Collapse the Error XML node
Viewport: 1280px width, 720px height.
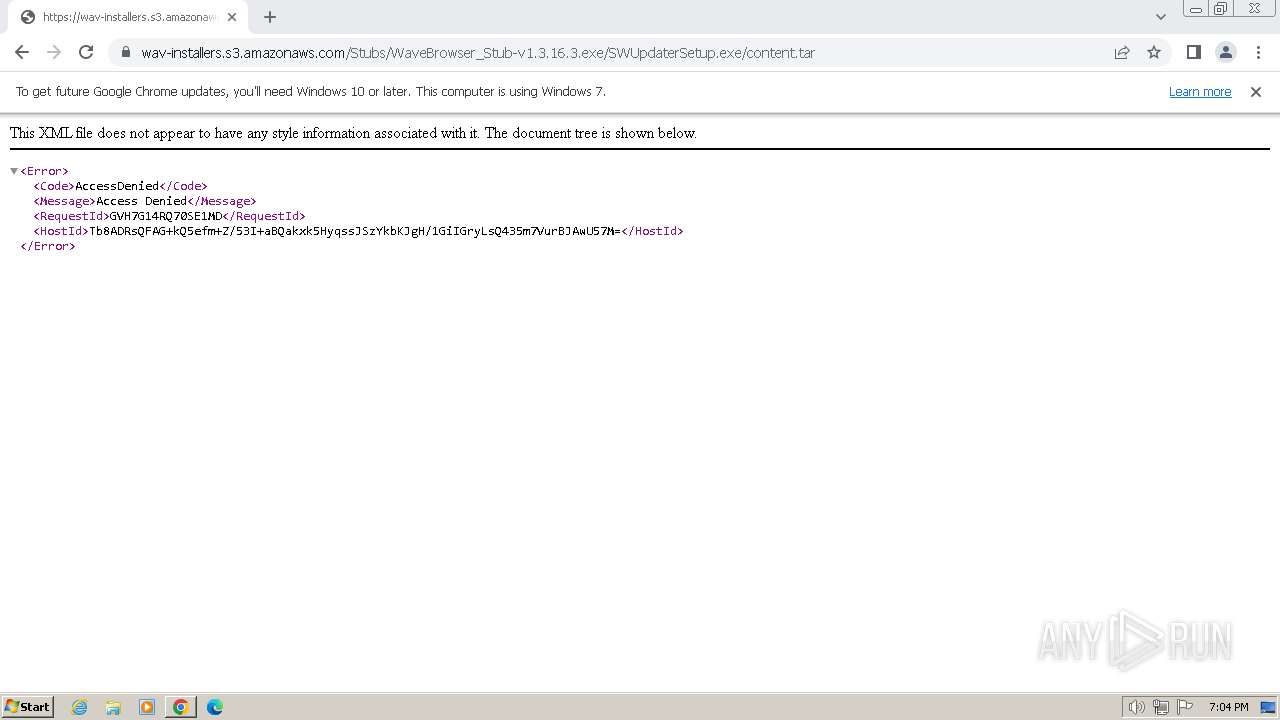pos(14,171)
